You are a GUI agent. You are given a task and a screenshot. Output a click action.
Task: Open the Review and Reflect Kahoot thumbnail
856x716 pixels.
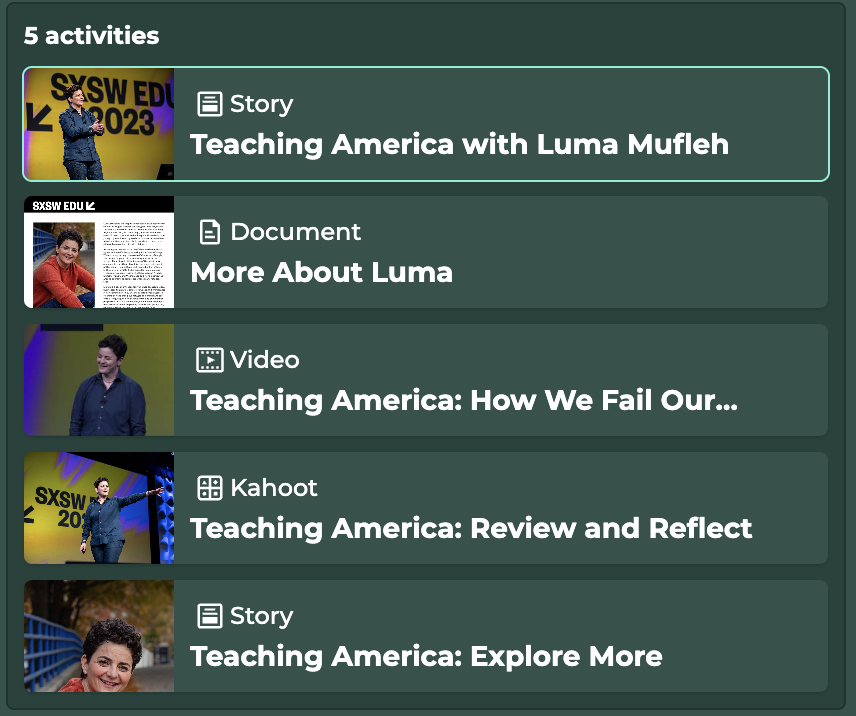click(x=99, y=508)
